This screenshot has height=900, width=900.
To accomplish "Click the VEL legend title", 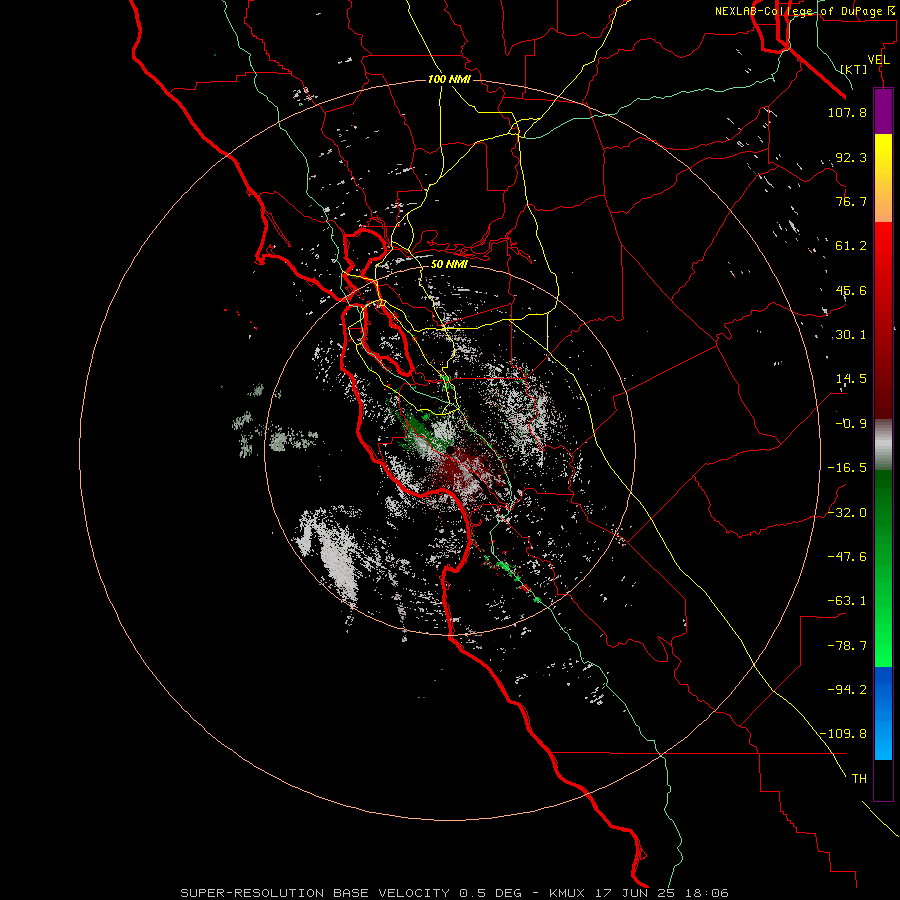I will 879,60.
